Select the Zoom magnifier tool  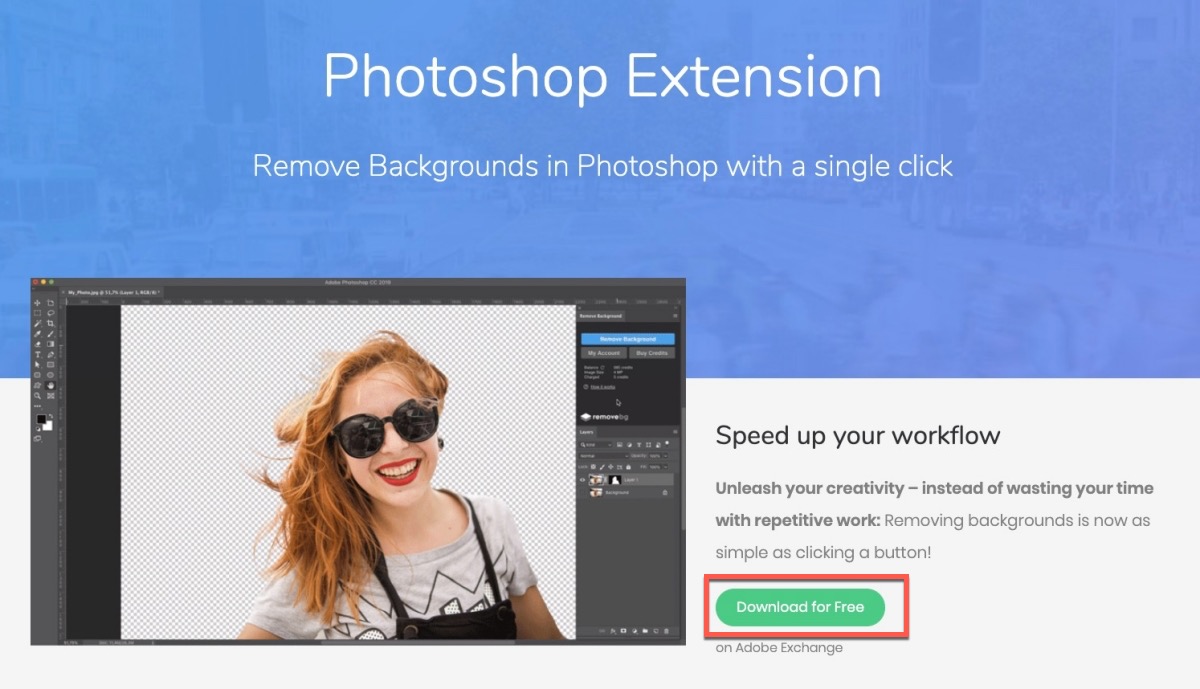(x=37, y=396)
